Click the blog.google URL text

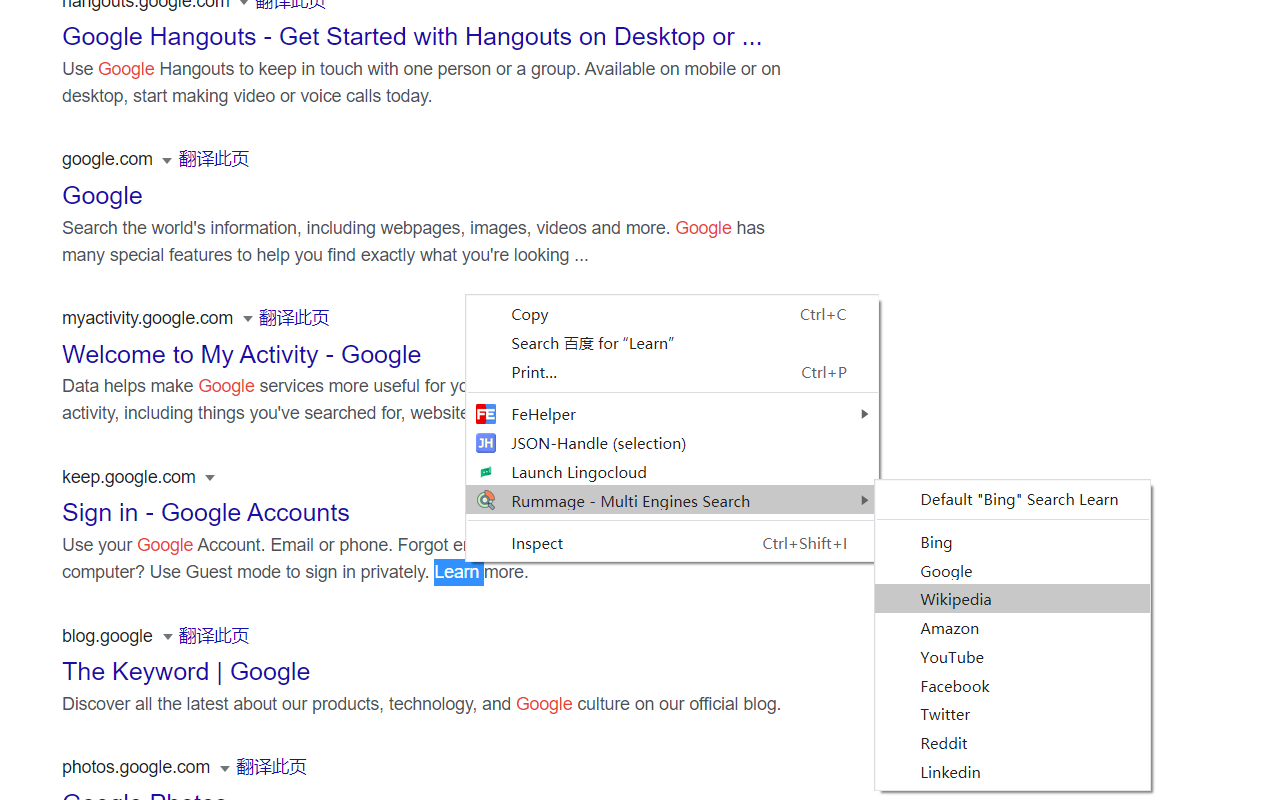click(x=107, y=636)
